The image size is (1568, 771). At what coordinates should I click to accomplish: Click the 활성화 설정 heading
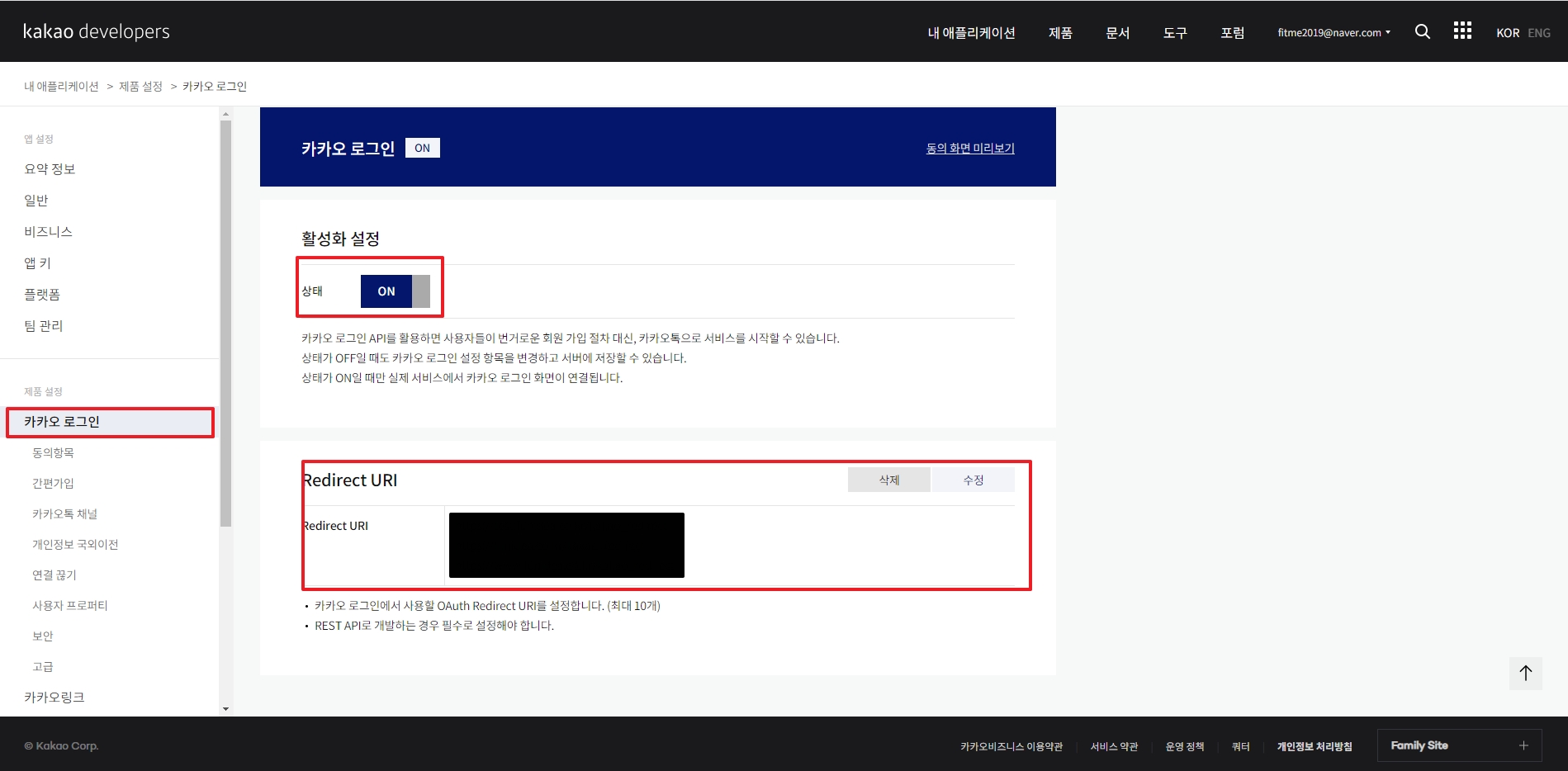(x=340, y=239)
